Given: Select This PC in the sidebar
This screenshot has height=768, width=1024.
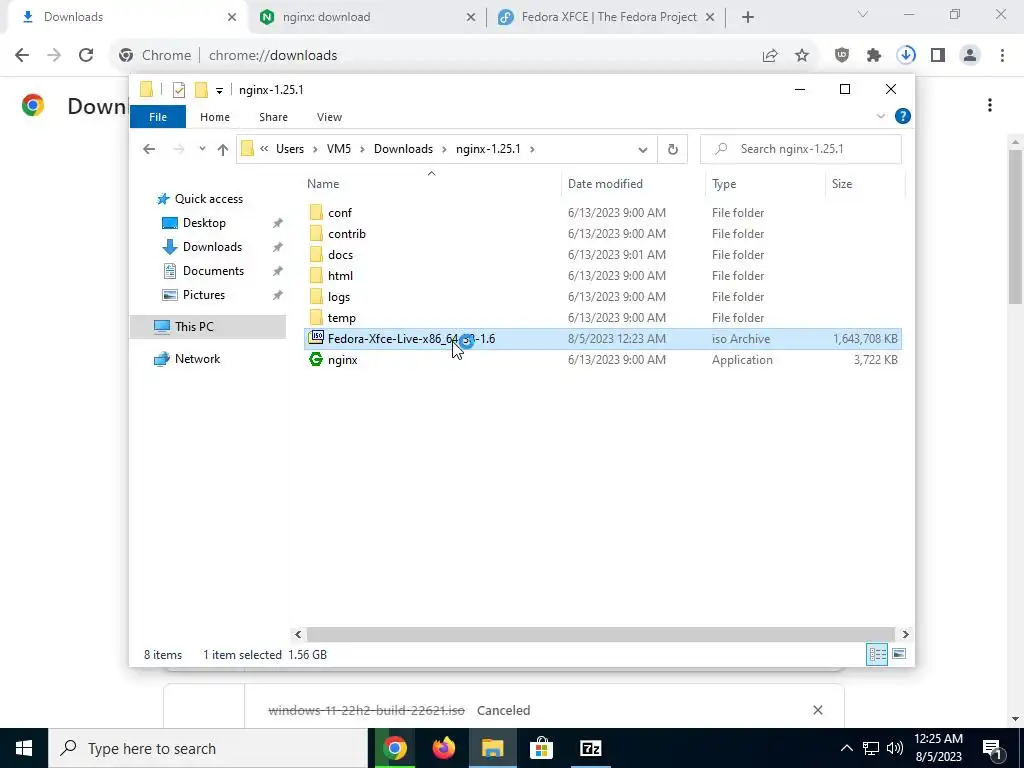Looking at the screenshot, I should point(194,327).
